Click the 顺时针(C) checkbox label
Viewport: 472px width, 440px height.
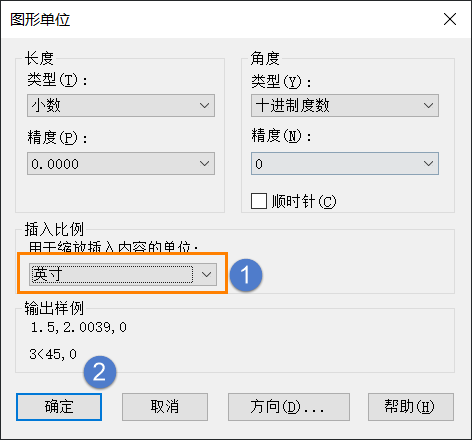pos(304,201)
